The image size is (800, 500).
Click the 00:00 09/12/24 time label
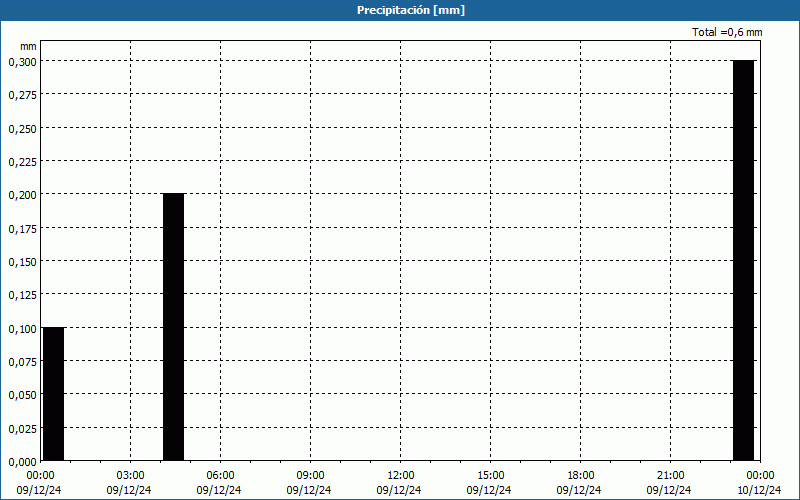39,483
